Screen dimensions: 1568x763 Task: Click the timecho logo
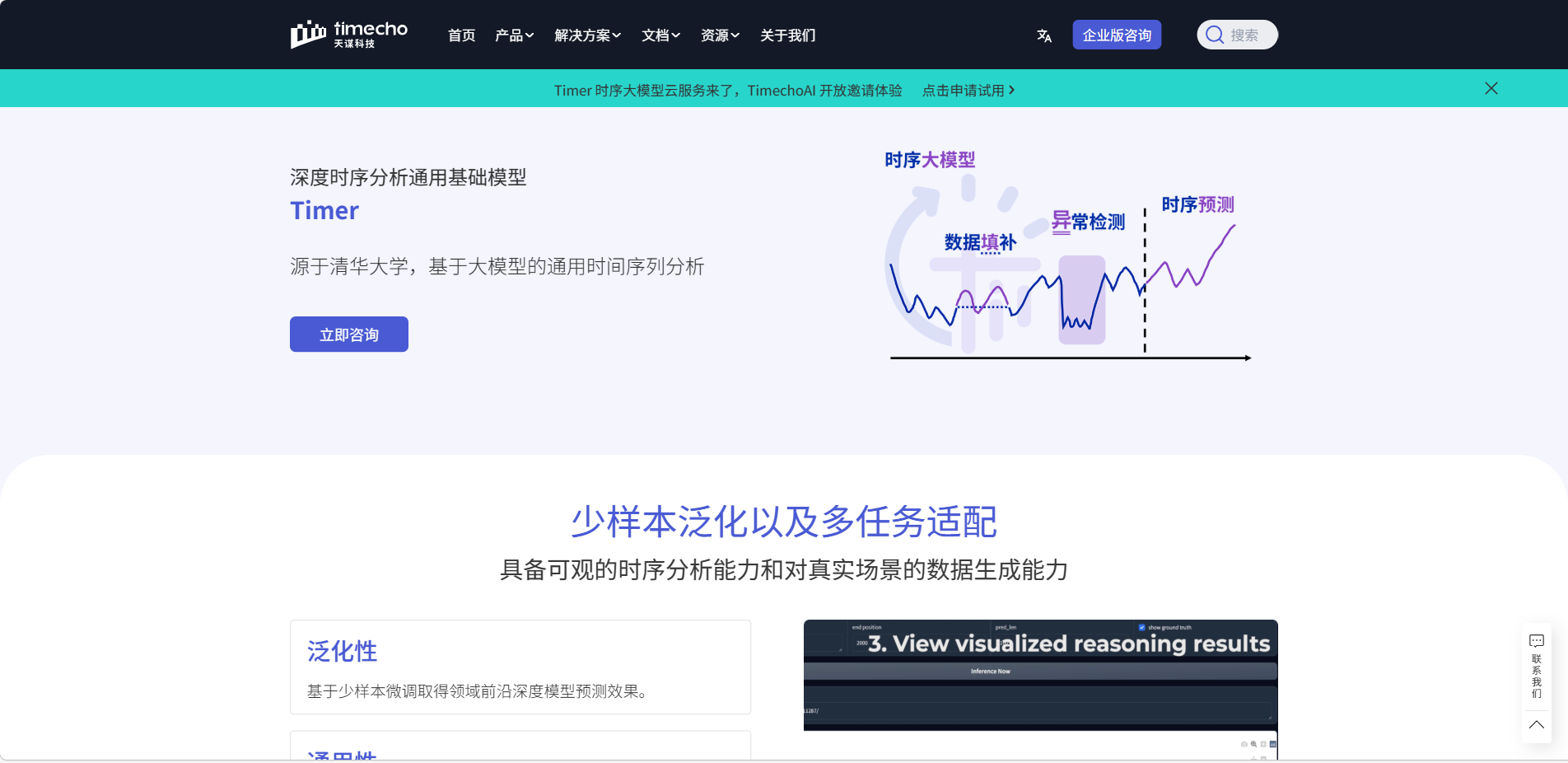tap(349, 35)
